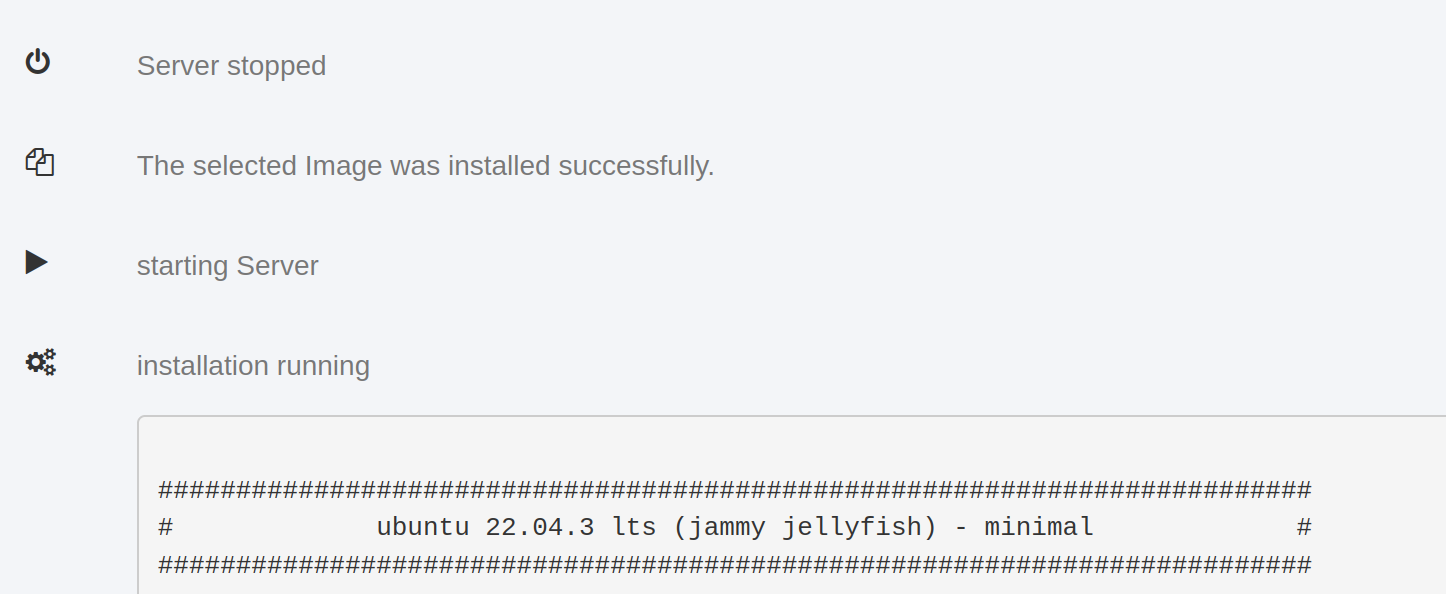Click the 'installation running' status label

253,366
